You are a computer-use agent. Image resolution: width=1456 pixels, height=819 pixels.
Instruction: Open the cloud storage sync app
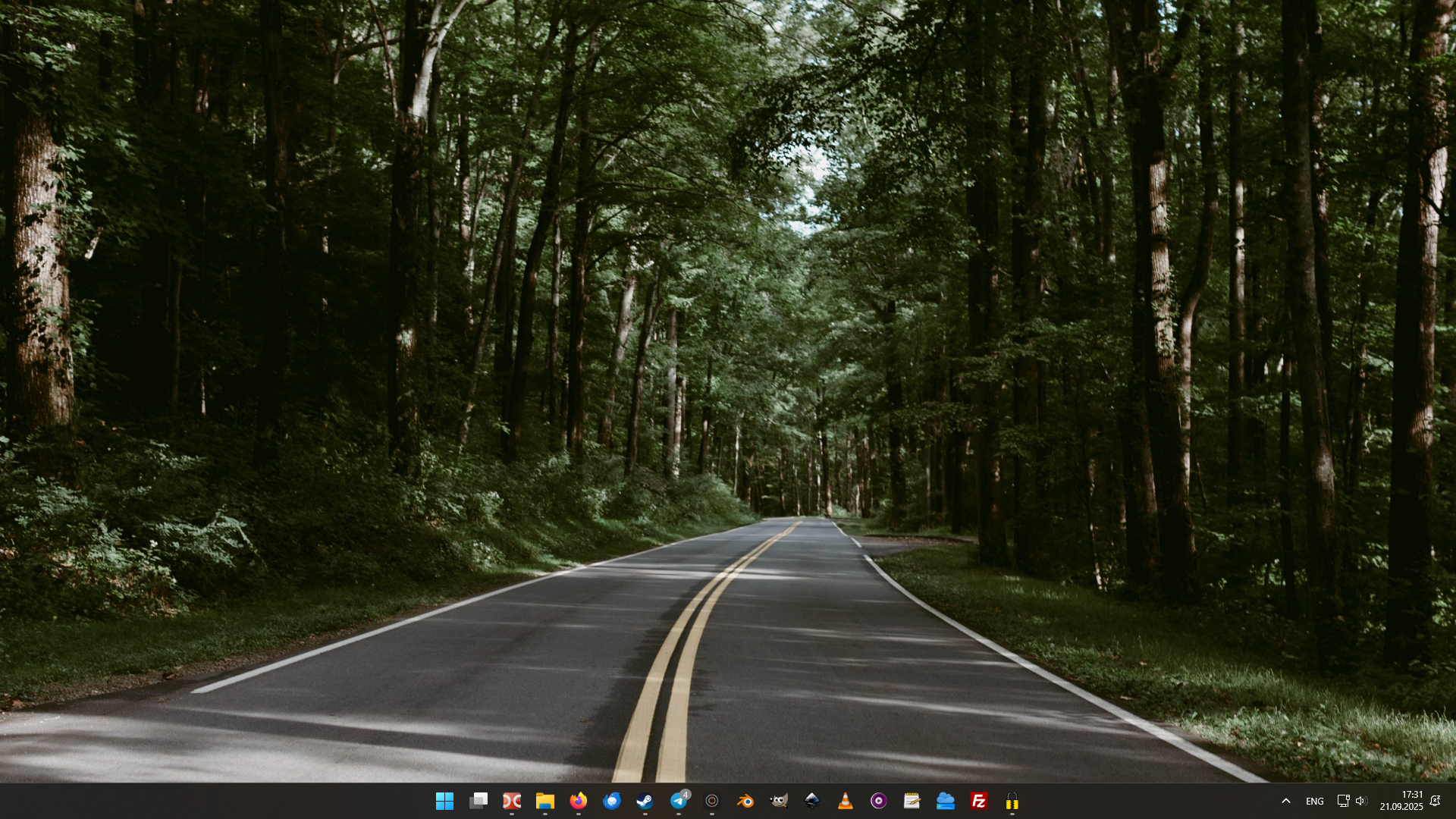(x=945, y=801)
